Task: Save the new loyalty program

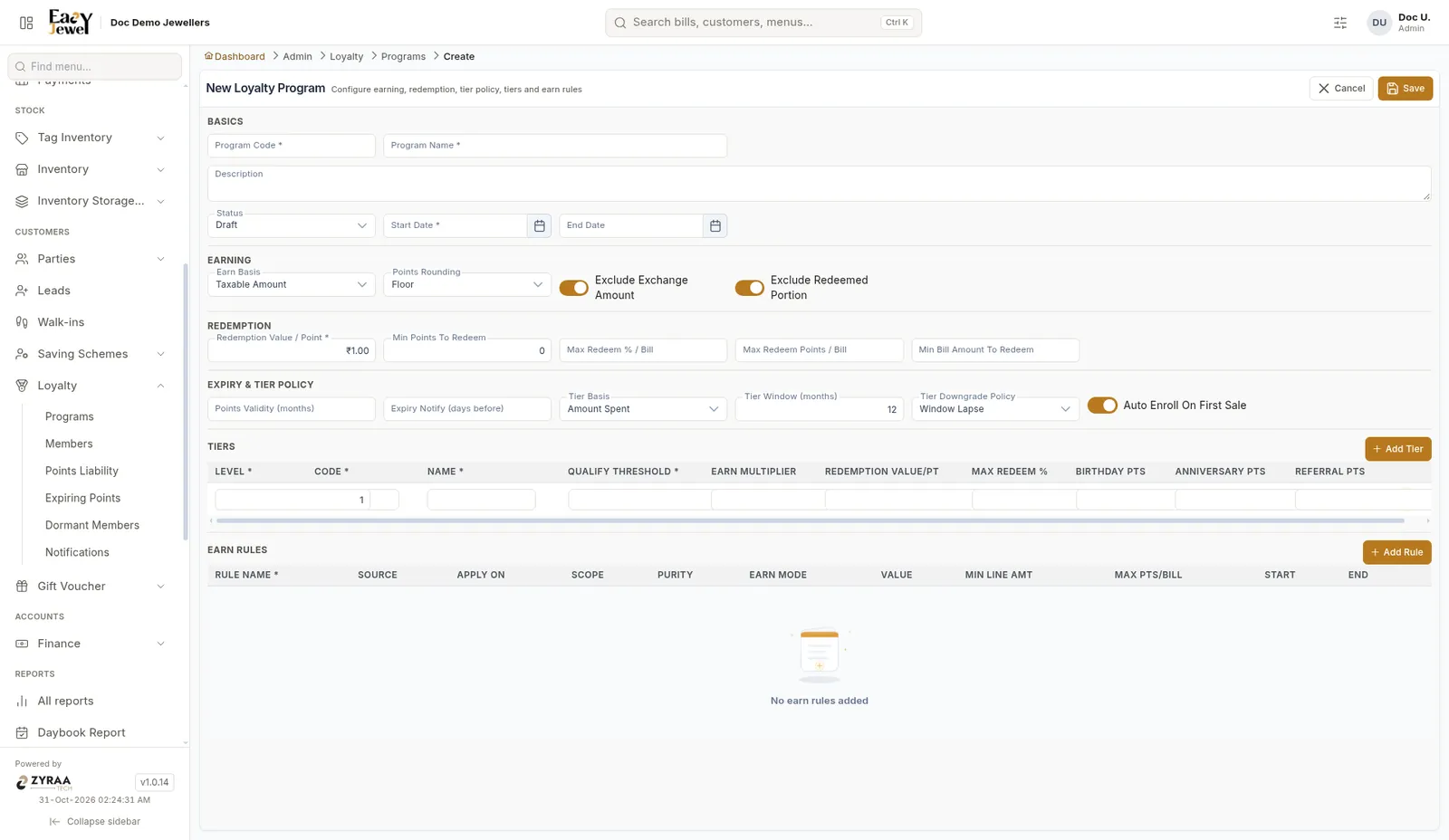Action: pos(1406,89)
